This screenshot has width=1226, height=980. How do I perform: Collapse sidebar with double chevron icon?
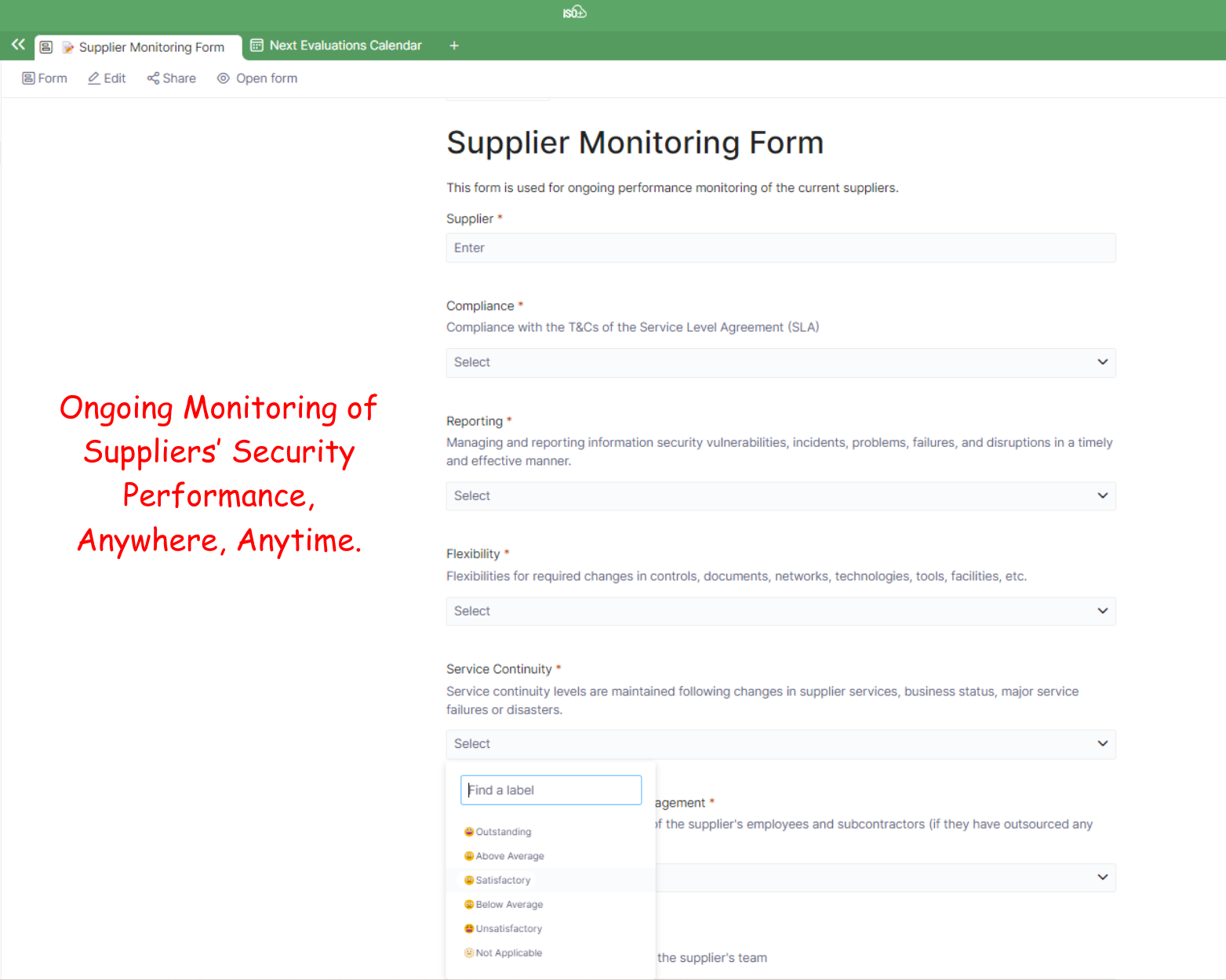(18, 45)
